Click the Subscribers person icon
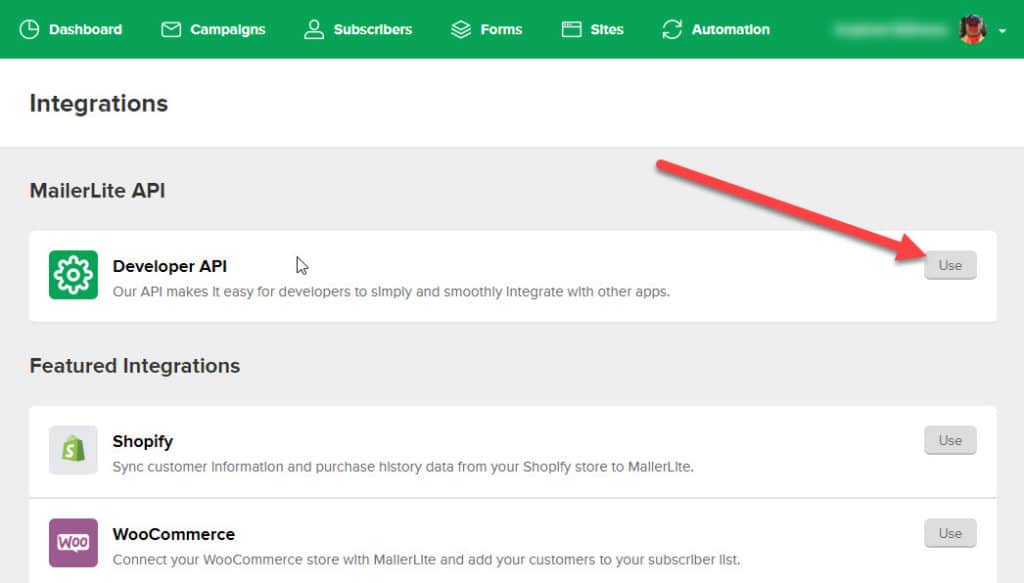 click(314, 29)
